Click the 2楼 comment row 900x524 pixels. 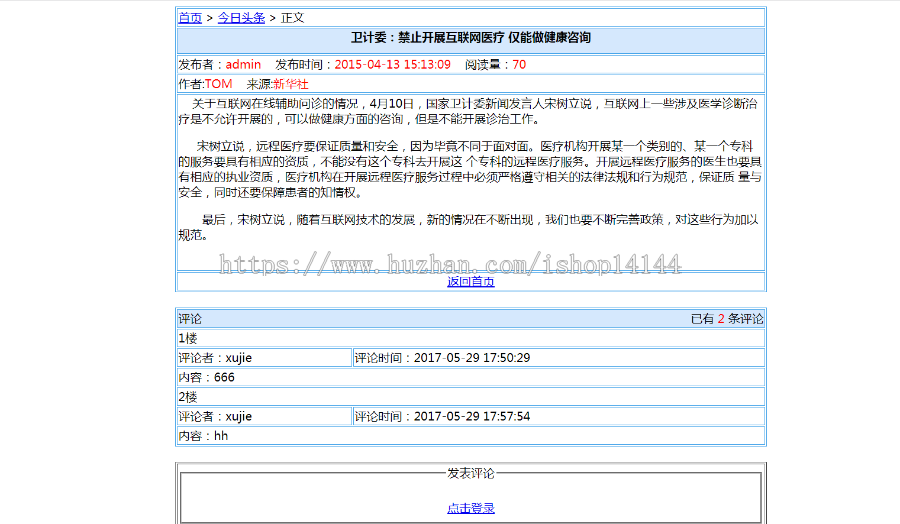coord(471,397)
